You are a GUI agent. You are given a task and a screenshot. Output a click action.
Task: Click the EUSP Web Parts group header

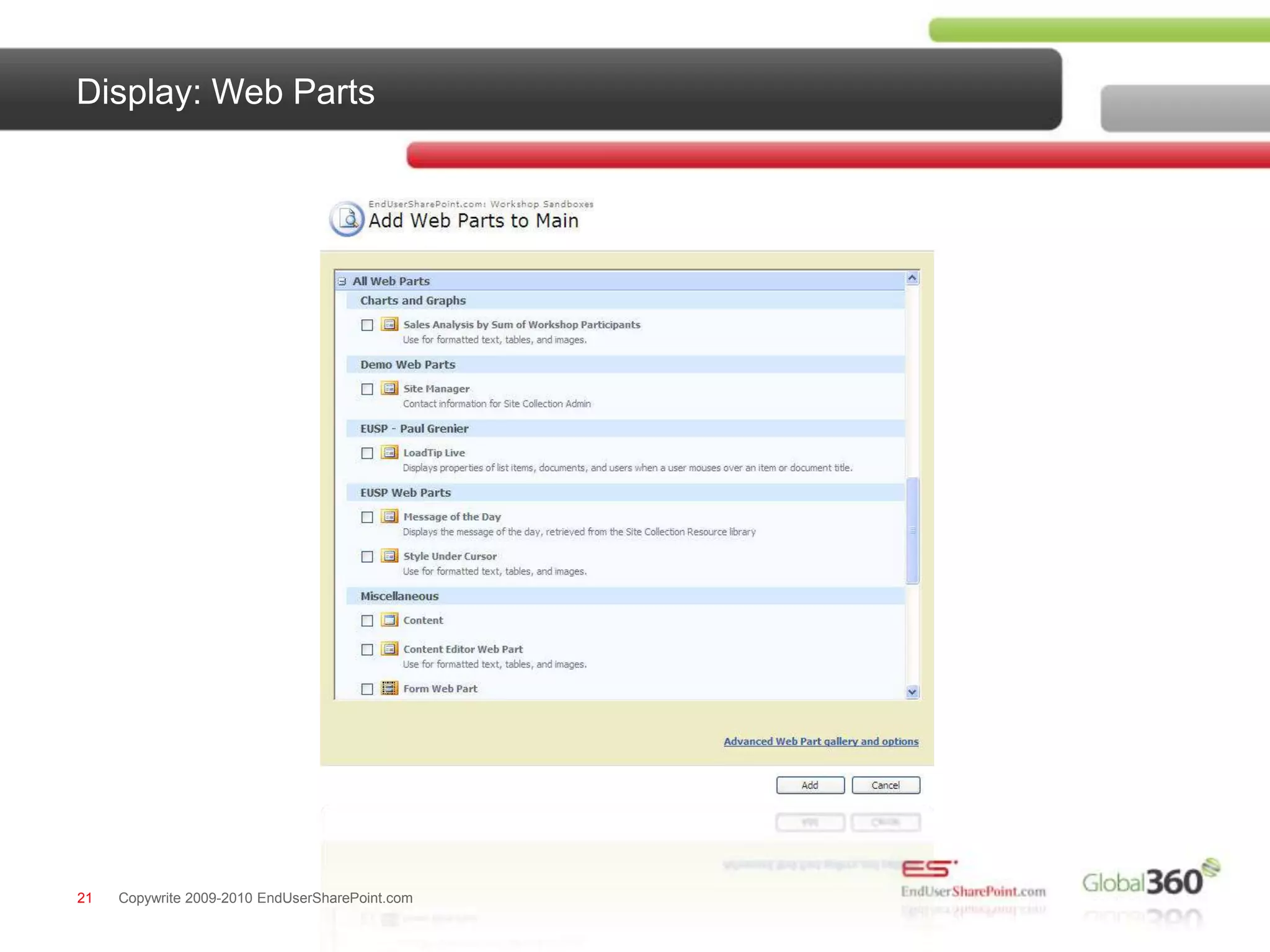[x=625, y=493]
